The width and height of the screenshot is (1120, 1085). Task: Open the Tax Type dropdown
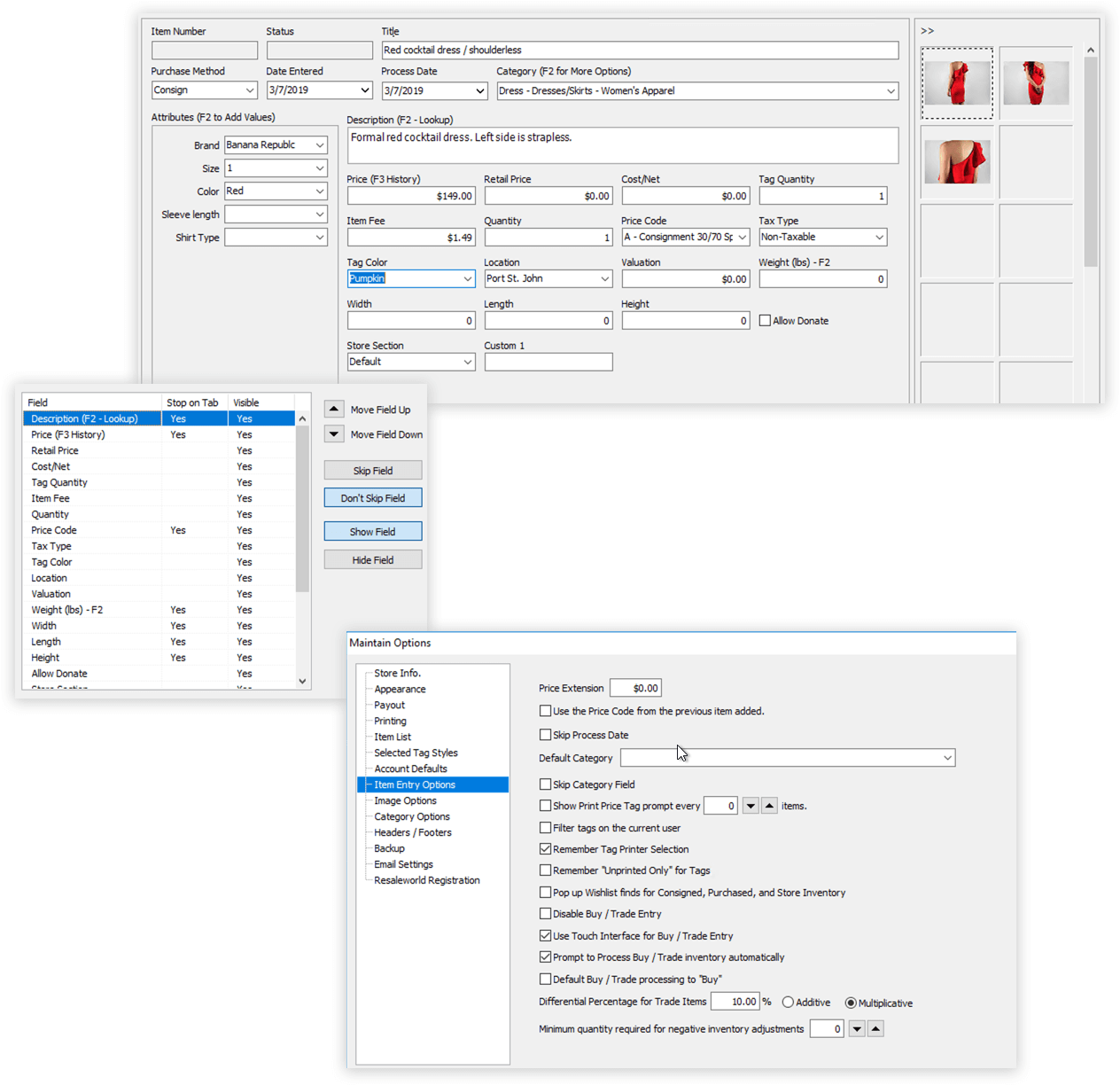[x=879, y=238]
